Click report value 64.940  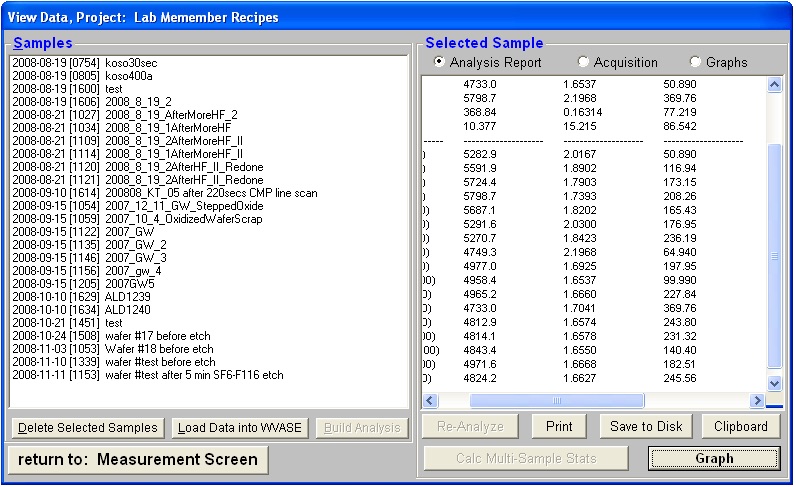680,252
